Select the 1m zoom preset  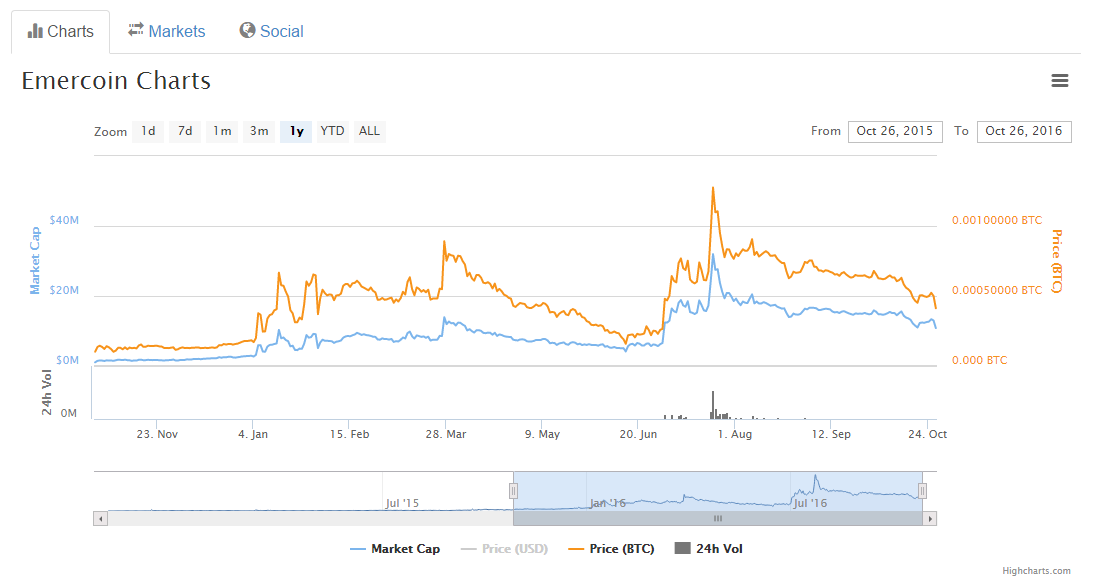tap(221, 131)
